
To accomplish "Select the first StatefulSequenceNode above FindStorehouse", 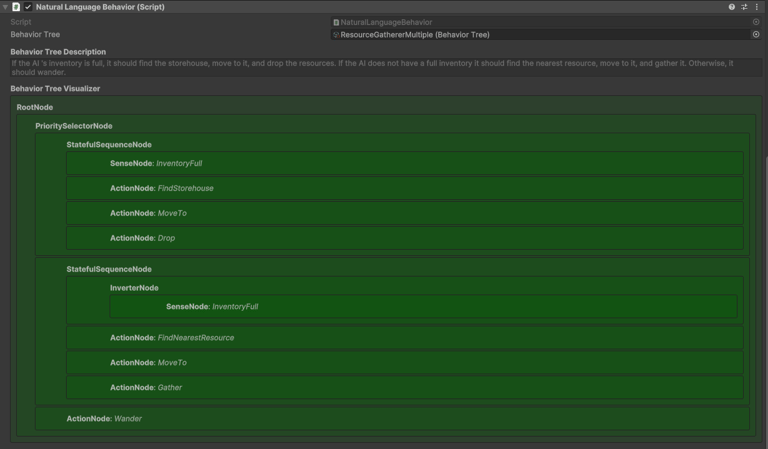I will click(x=109, y=144).
